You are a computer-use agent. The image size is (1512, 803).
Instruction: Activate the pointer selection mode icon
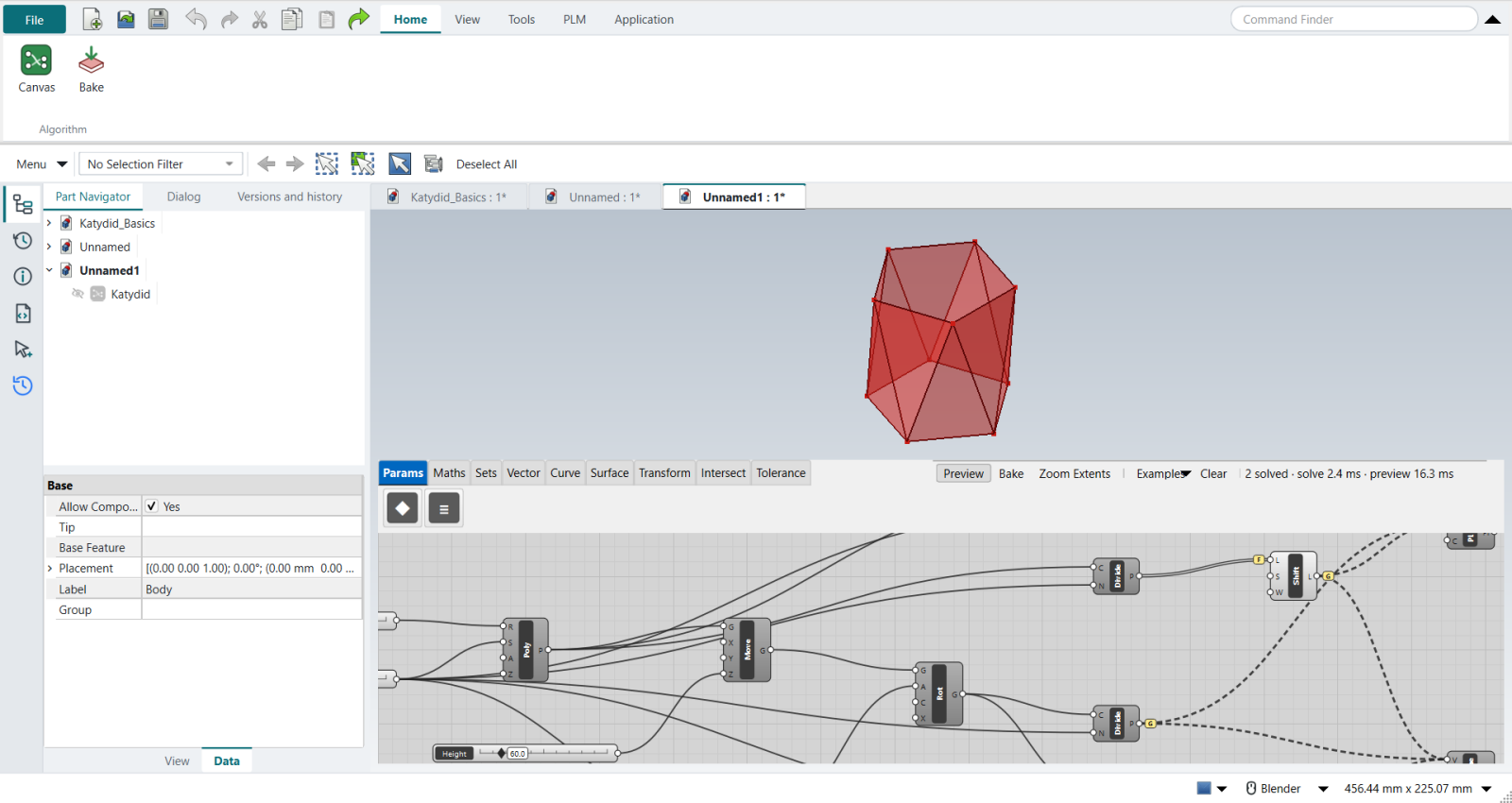(x=400, y=163)
